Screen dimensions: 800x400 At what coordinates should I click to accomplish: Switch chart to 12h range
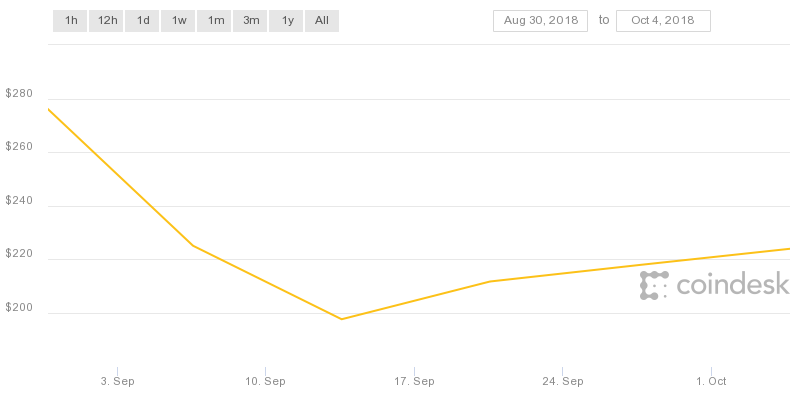click(x=107, y=20)
